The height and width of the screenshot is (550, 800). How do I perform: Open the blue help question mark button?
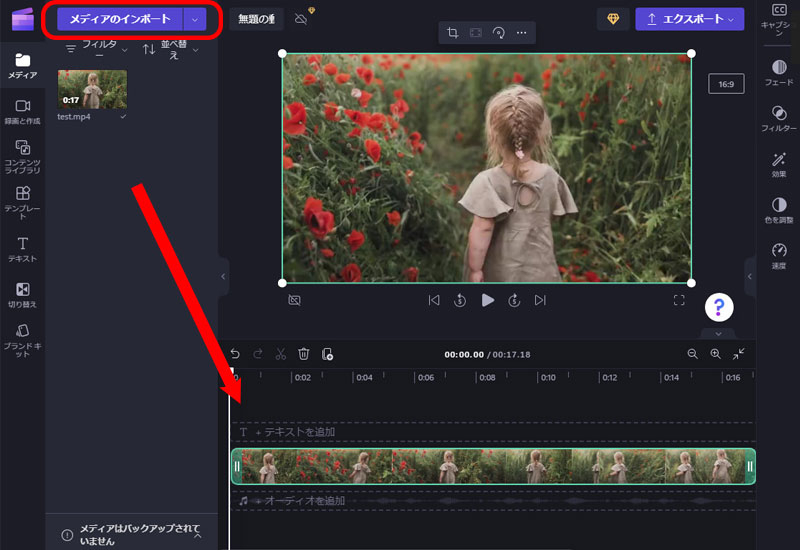pos(720,307)
